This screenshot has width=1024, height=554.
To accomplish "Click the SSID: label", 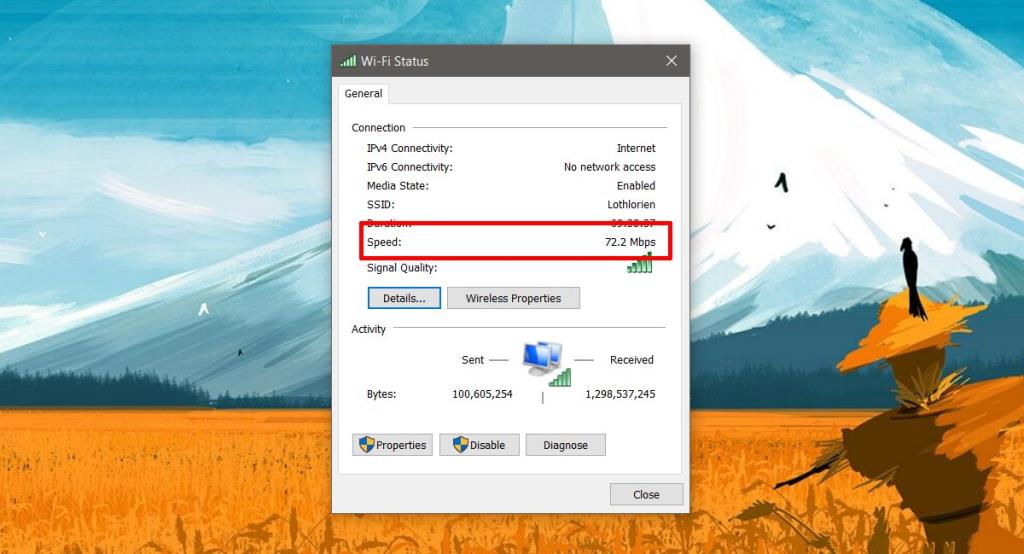I will pos(381,204).
